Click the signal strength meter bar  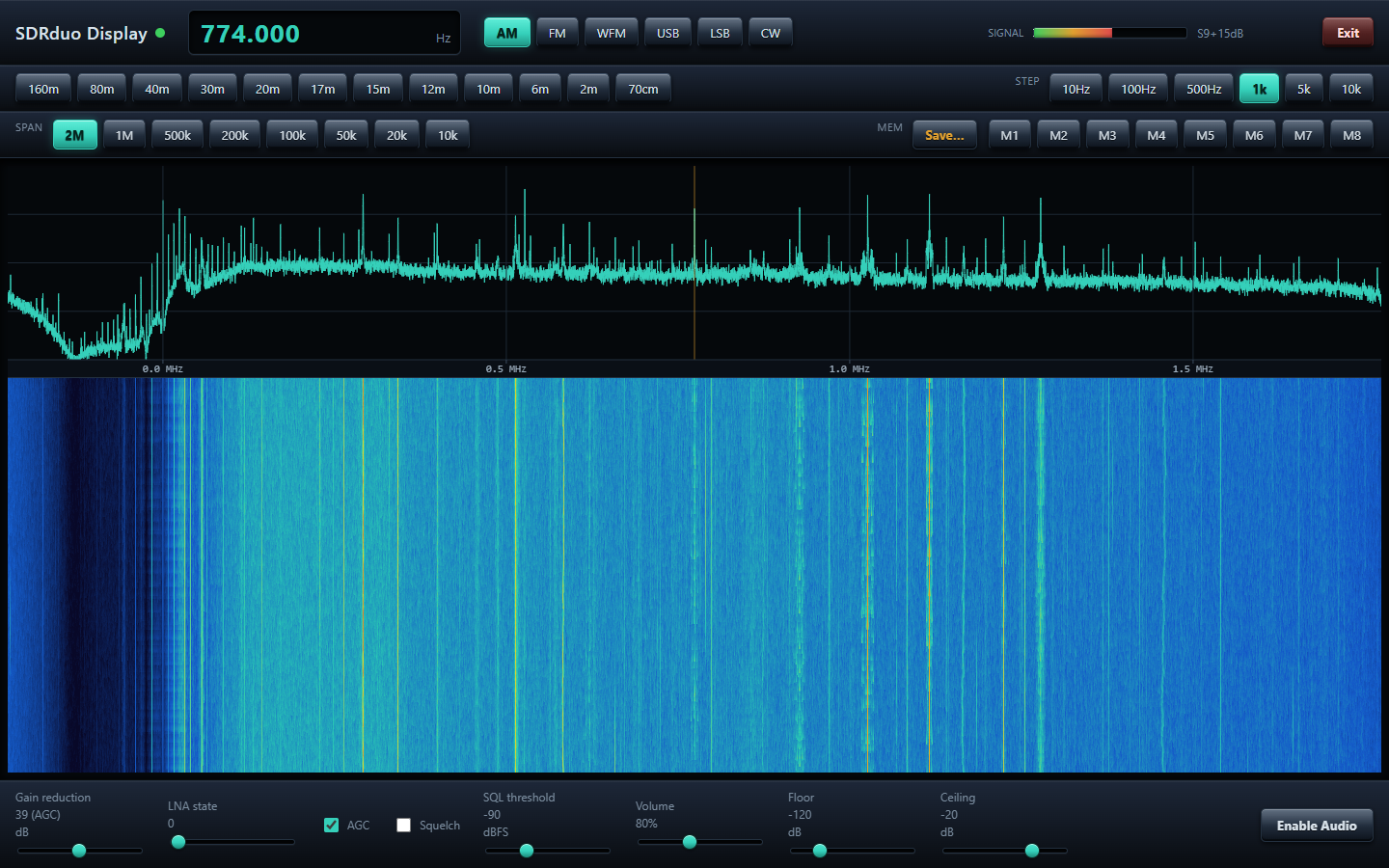coord(1109,33)
